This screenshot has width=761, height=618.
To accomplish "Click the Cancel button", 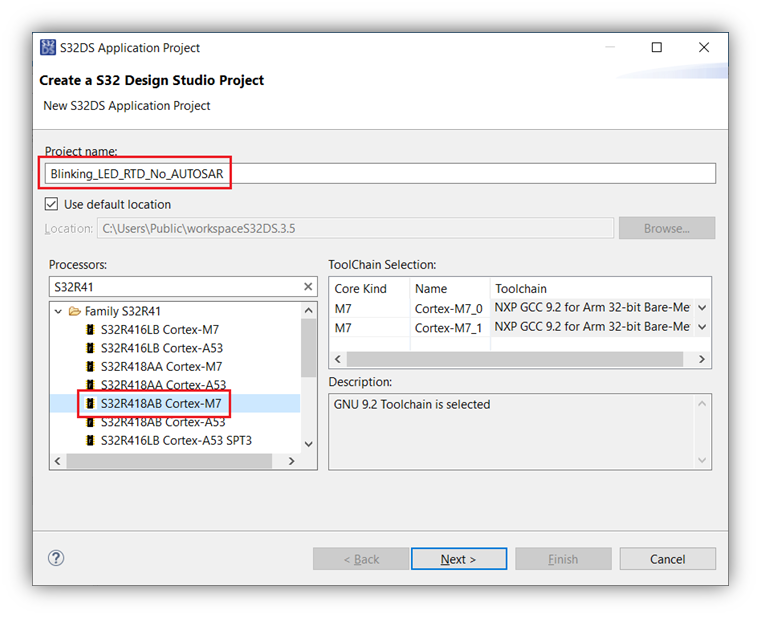I will click(x=667, y=559).
